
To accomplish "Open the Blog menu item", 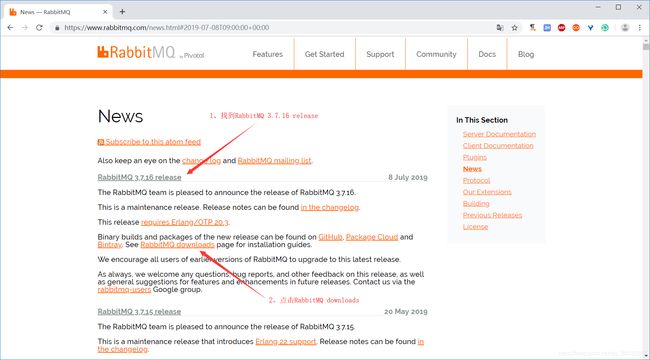I will point(526,54).
